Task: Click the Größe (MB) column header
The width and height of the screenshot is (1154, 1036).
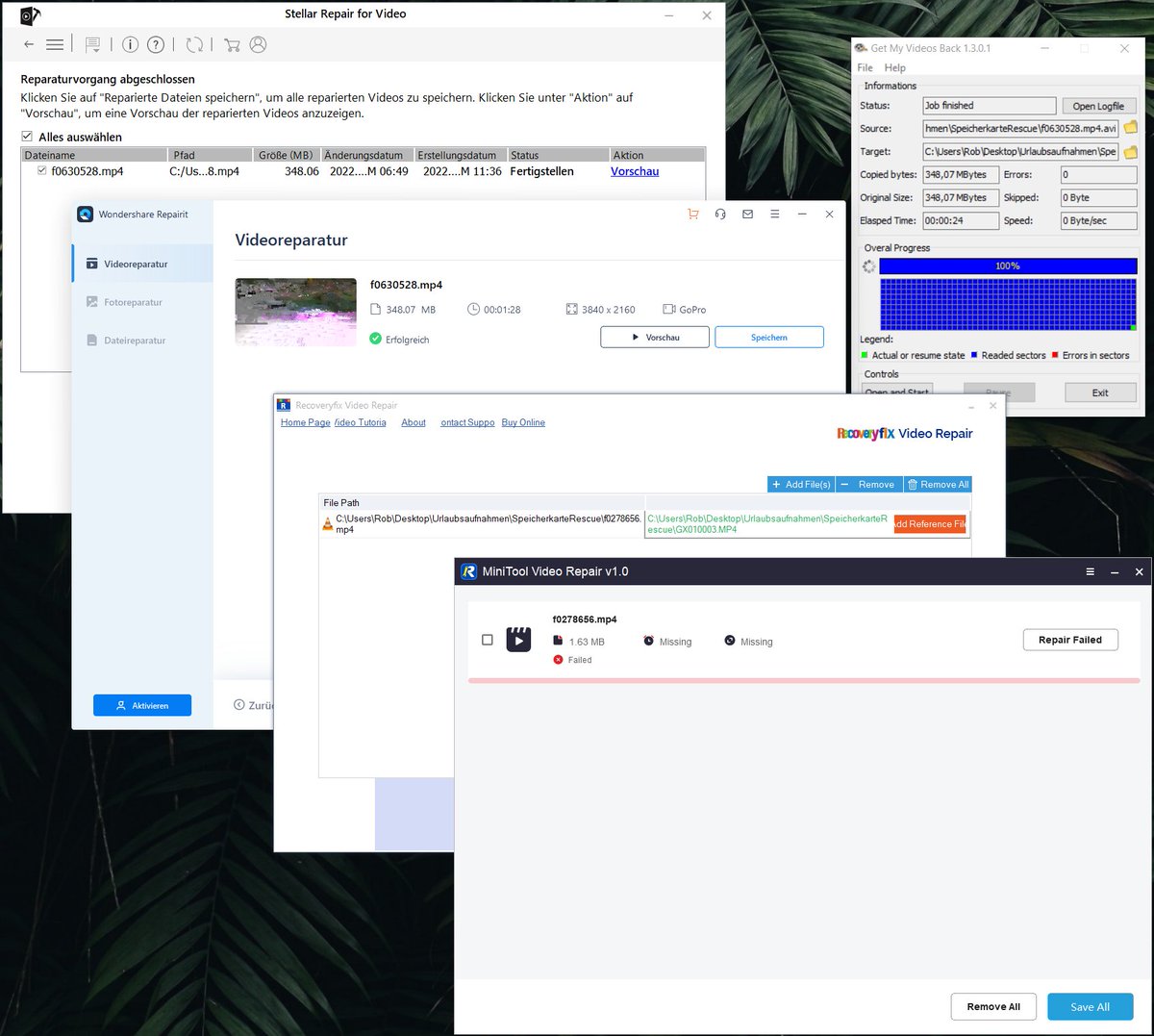Action: coord(287,155)
